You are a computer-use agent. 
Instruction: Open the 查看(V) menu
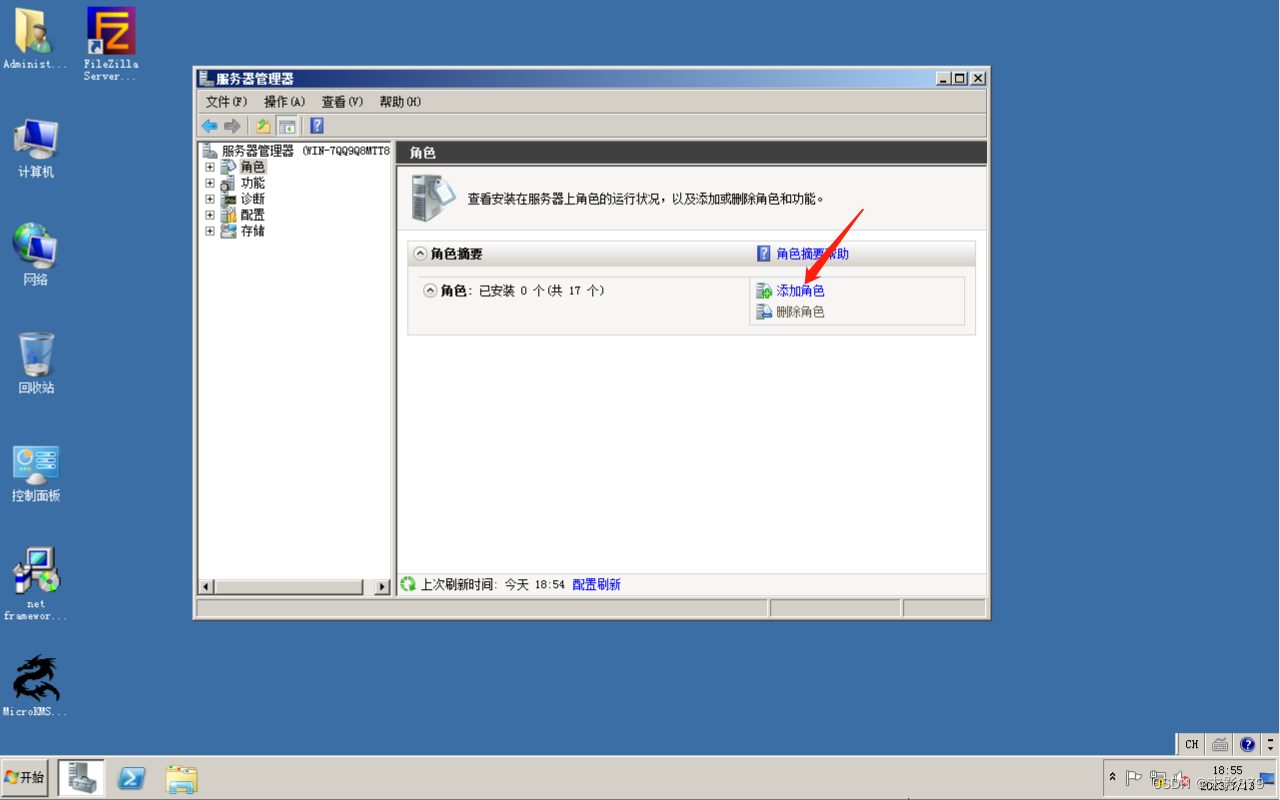(x=341, y=101)
